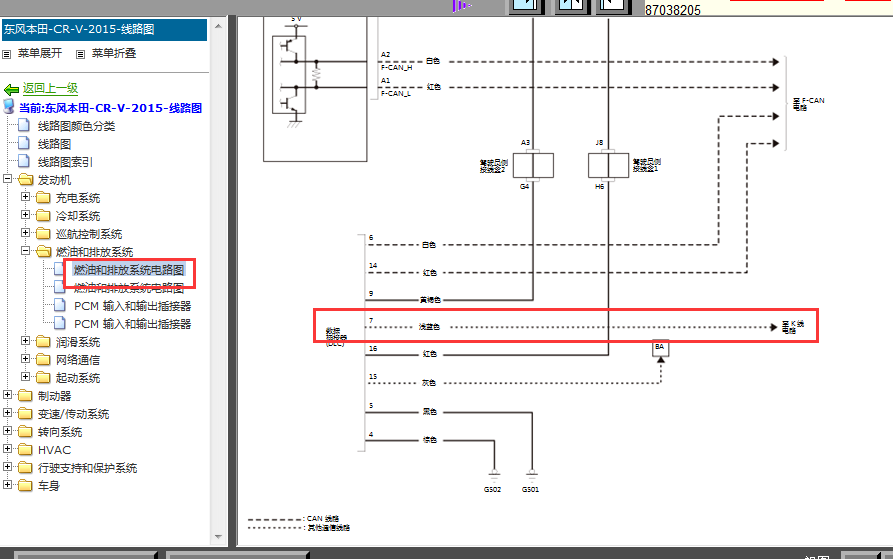Screen dimensions: 893x559
Task: Select the HVAC tree label
Action: 55,450
